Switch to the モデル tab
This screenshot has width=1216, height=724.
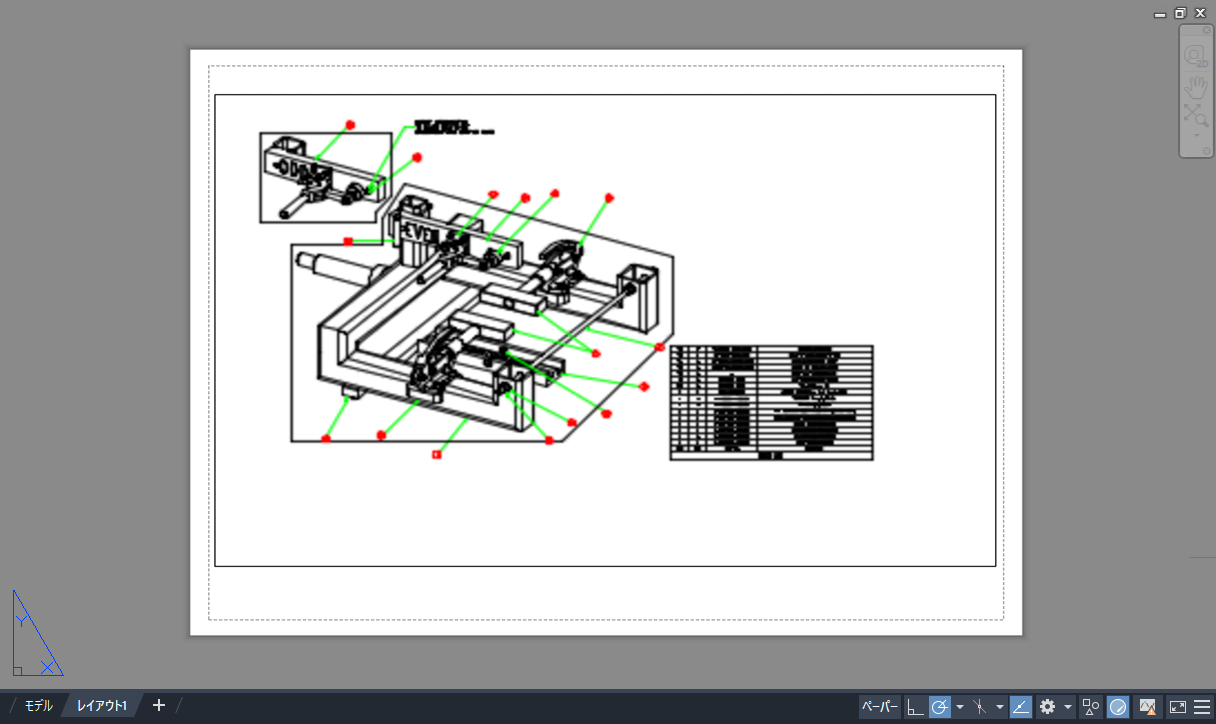point(38,706)
